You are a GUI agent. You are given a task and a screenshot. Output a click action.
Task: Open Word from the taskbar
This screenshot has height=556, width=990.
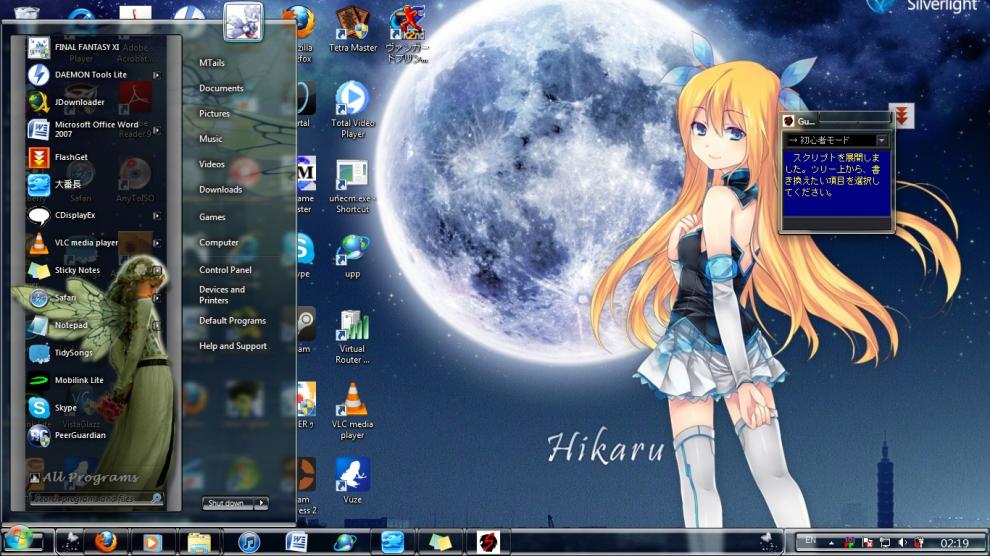[x=296, y=541]
